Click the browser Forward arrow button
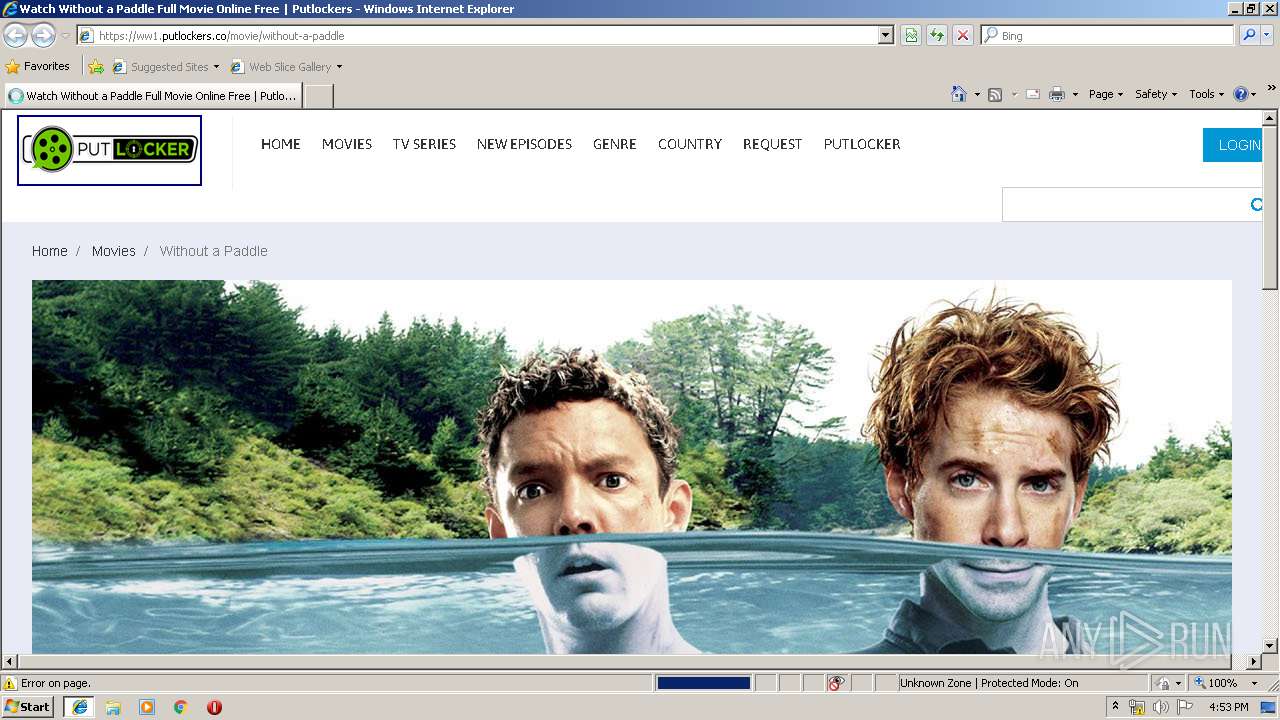 click(43, 35)
